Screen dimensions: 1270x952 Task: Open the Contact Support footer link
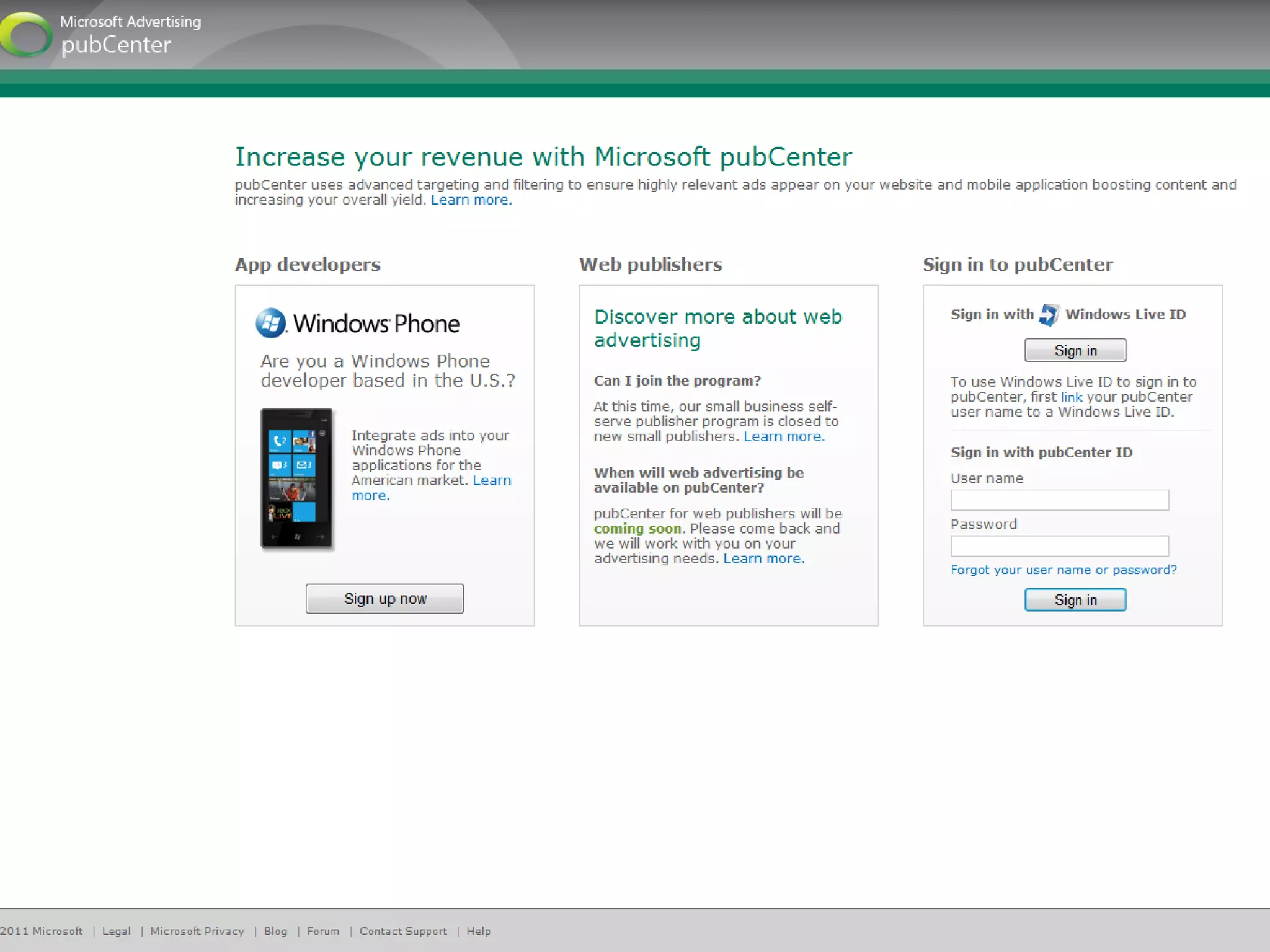[403, 931]
